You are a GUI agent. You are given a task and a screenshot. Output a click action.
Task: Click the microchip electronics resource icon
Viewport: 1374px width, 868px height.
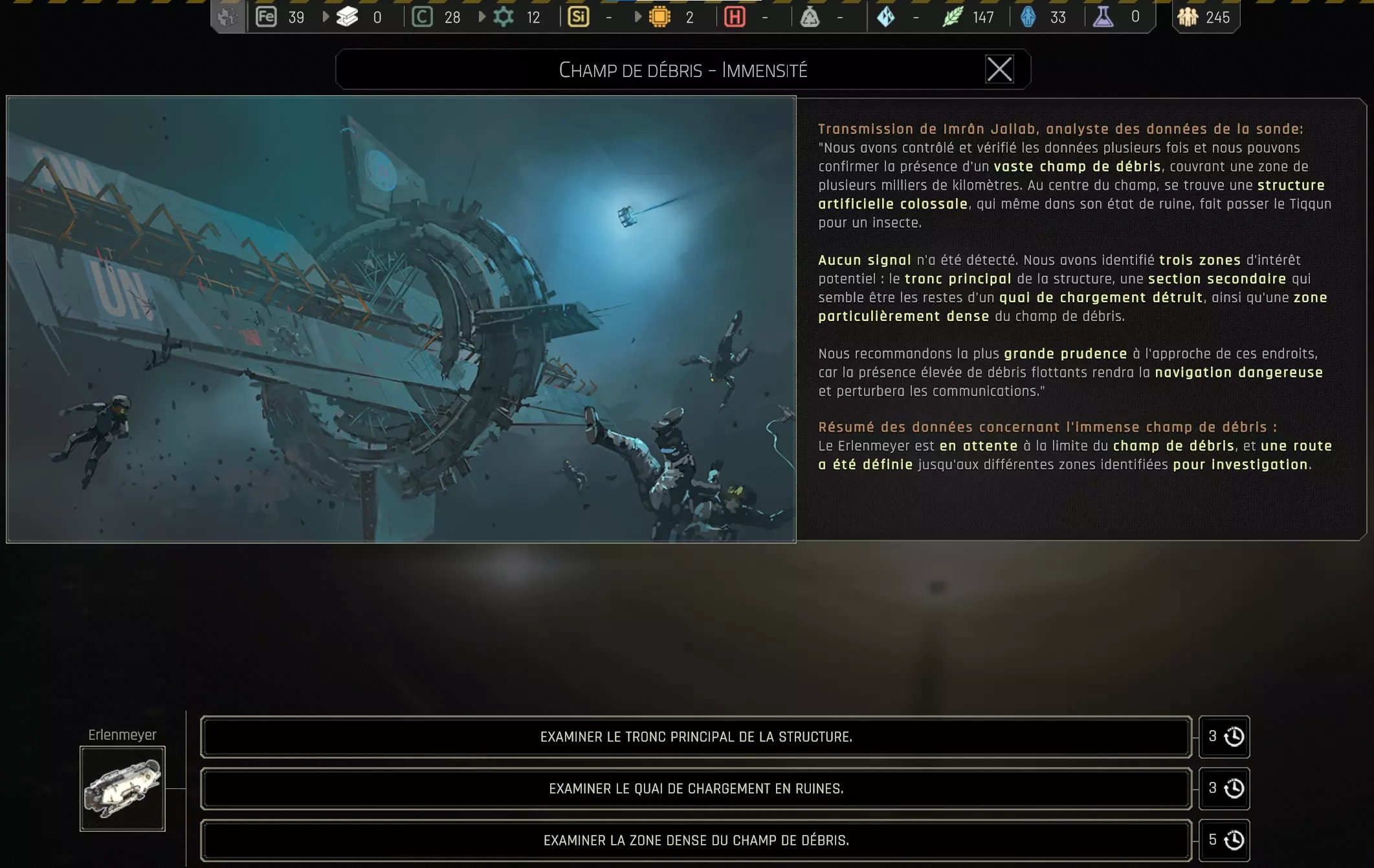pyautogui.click(x=659, y=17)
